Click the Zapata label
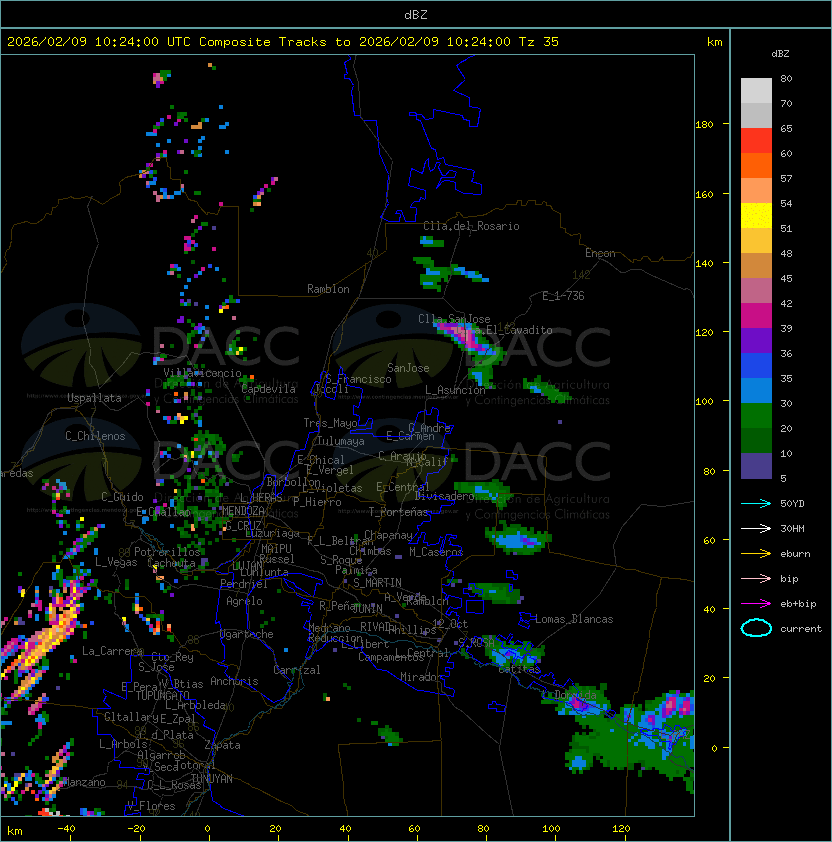The height and width of the screenshot is (842, 832). pyautogui.click(x=222, y=745)
